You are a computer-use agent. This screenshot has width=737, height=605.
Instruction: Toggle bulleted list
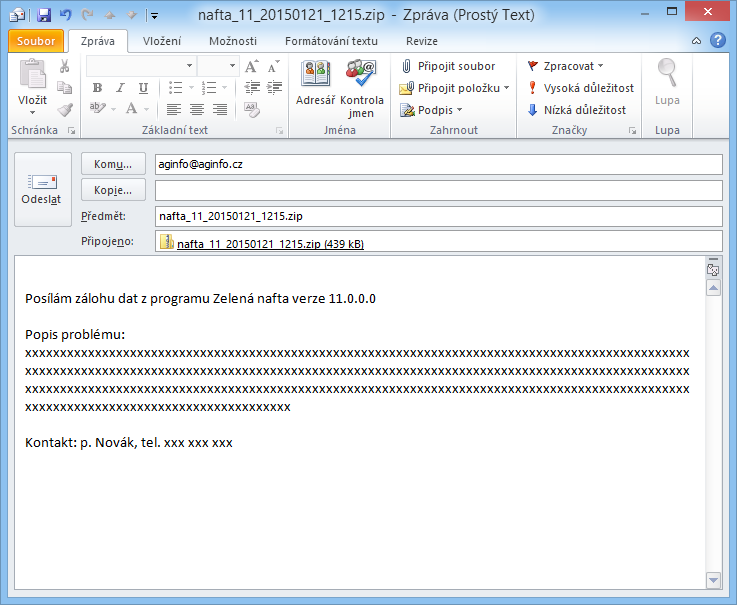(x=176, y=87)
